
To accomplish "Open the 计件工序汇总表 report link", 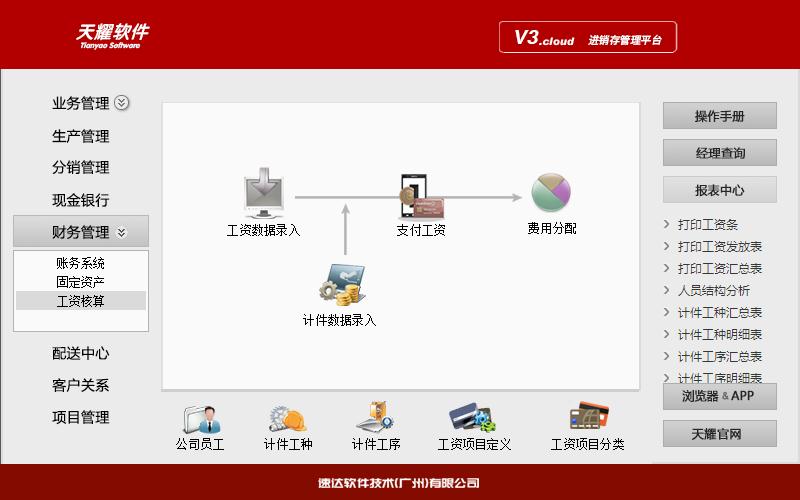I will click(x=720, y=356).
